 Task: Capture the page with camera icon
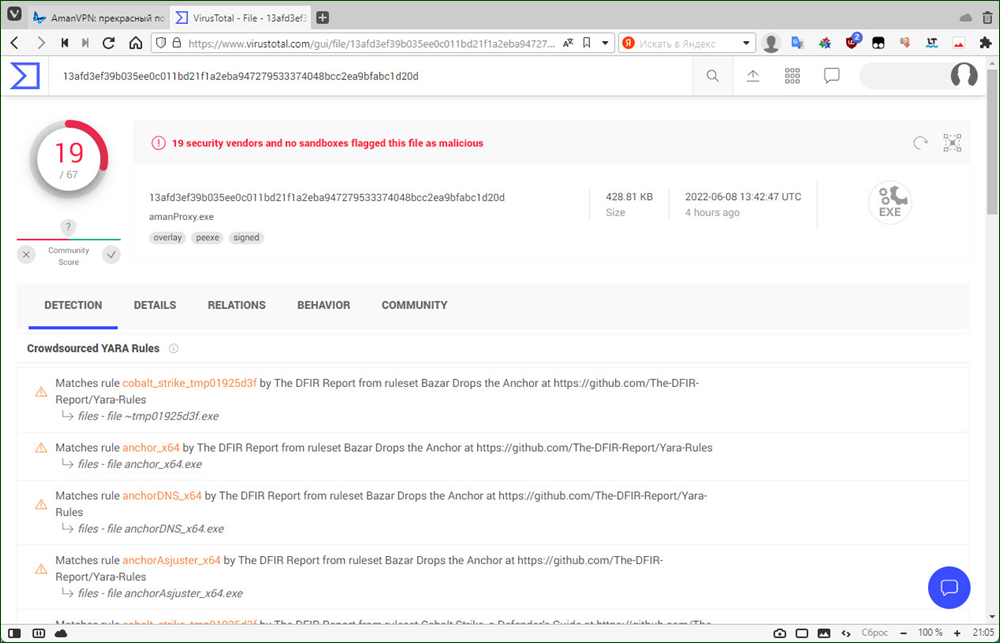click(779, 633)
